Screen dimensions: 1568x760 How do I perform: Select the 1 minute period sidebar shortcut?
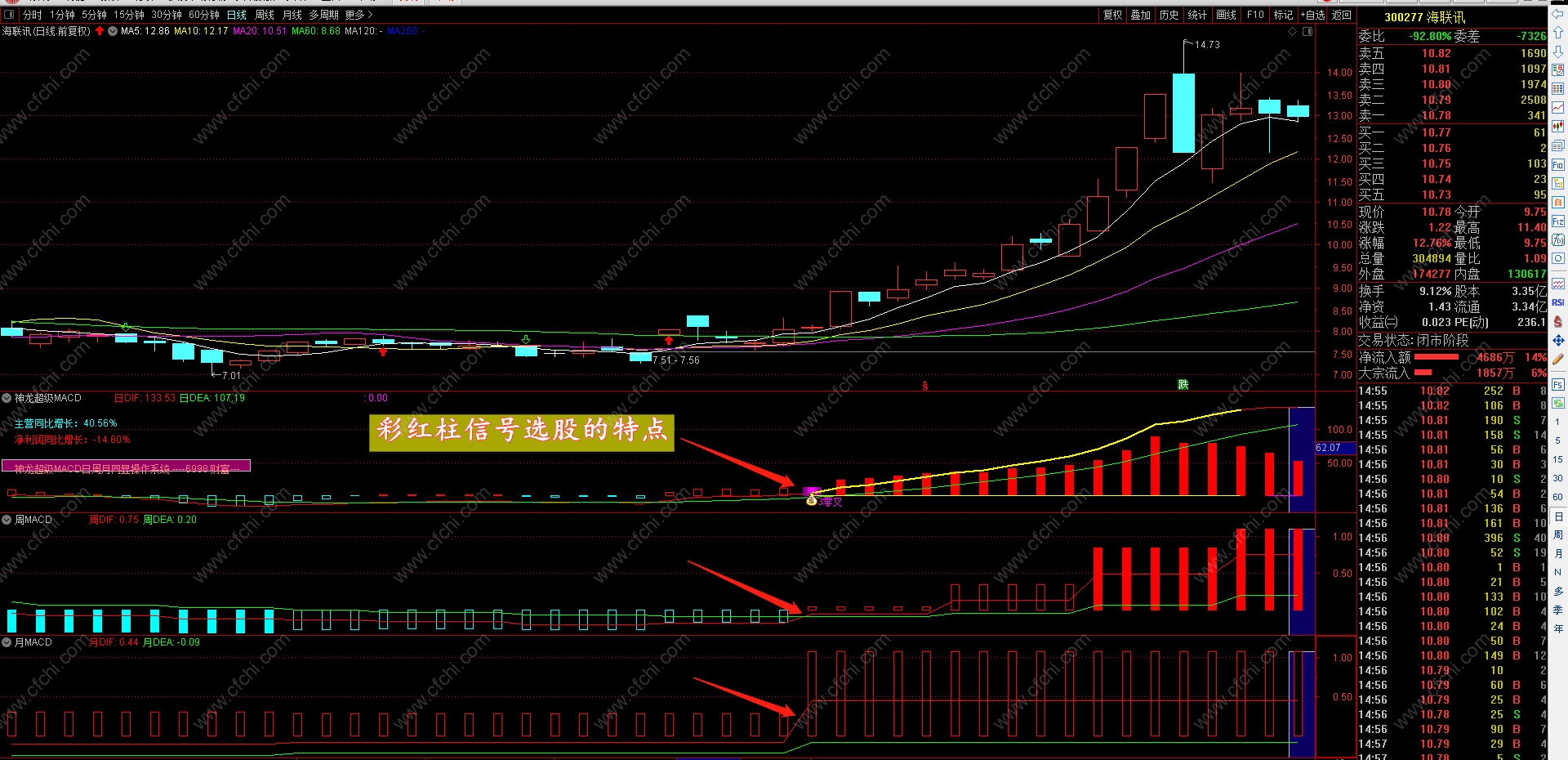[x=1558, y=422]
